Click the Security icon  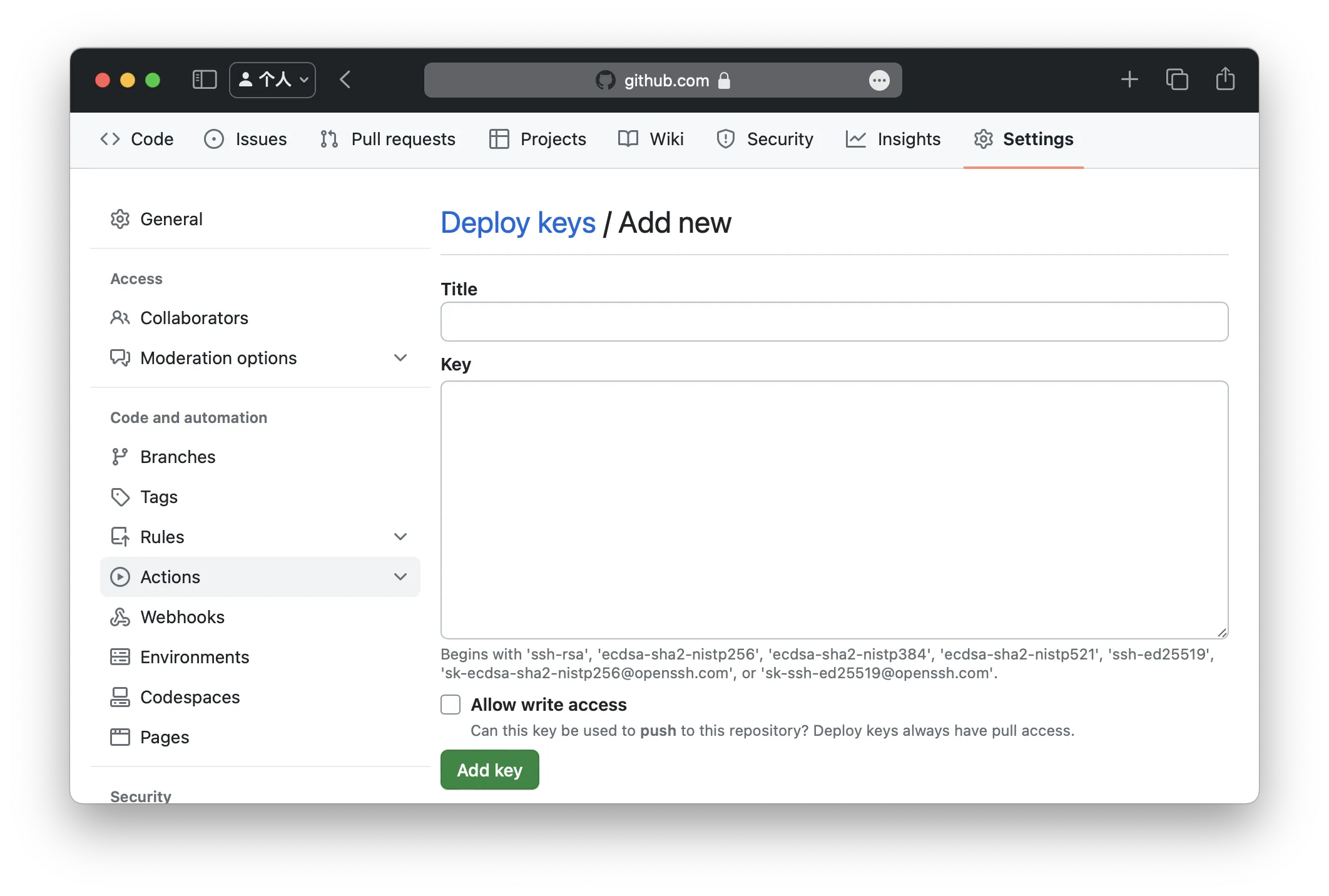tap(727, 139)
